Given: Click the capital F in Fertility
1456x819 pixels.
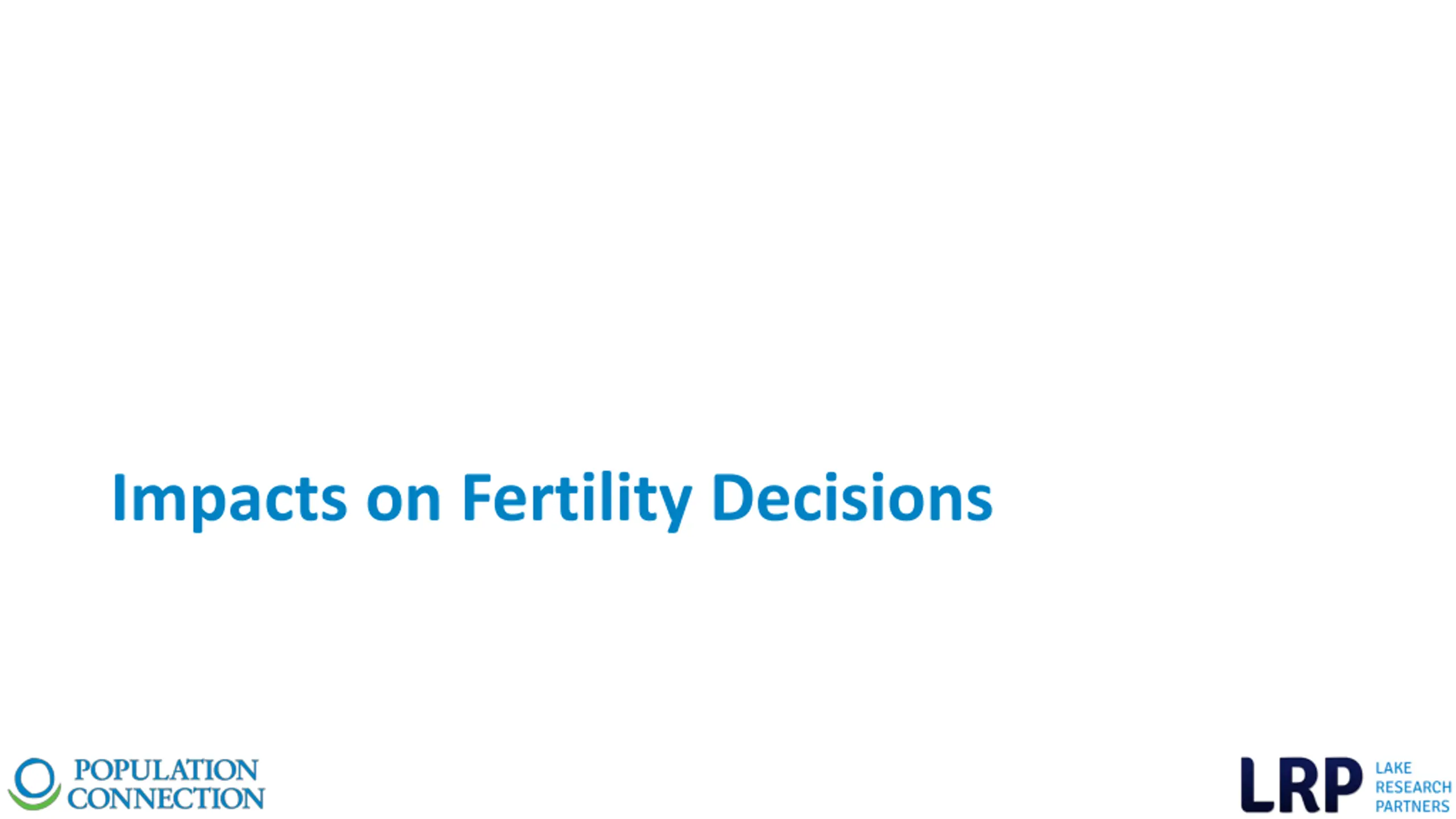Looking at the screenshot, I should [477, 497].
